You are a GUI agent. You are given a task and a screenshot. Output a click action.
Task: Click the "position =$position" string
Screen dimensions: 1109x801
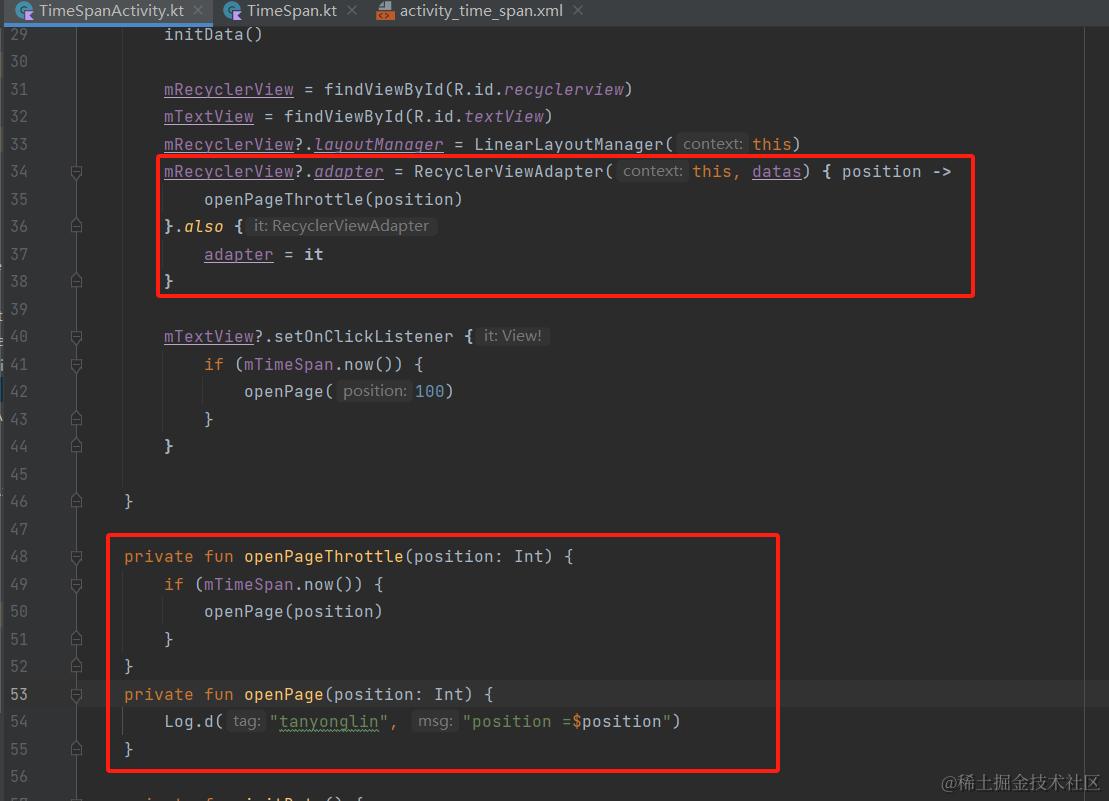pos(567,722)
